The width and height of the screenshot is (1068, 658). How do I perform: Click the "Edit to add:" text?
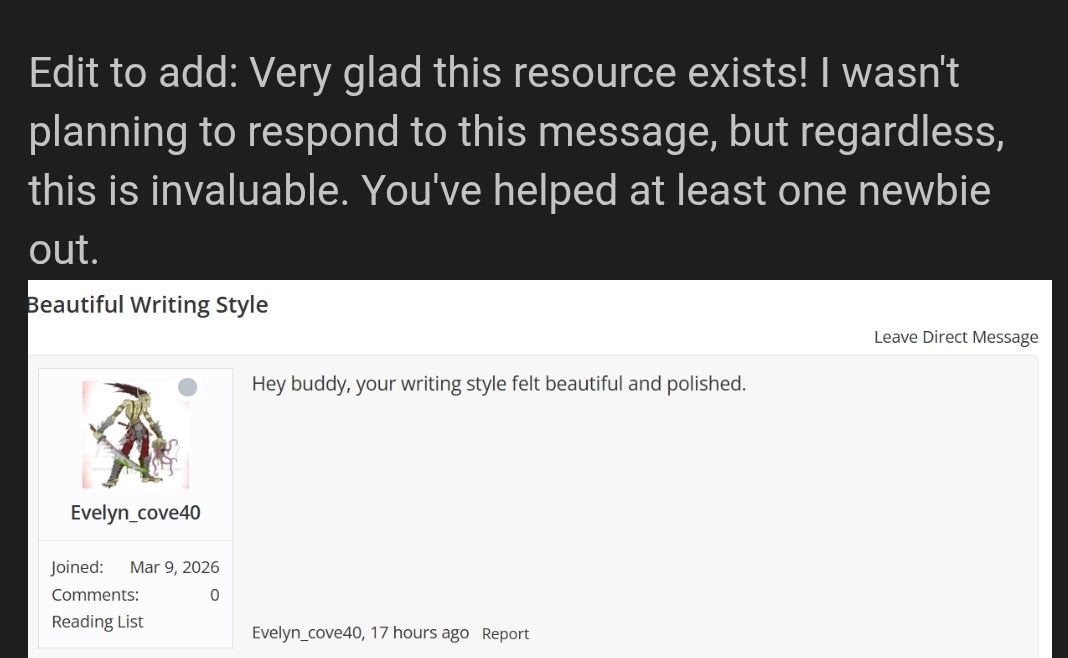coord(133,73)
